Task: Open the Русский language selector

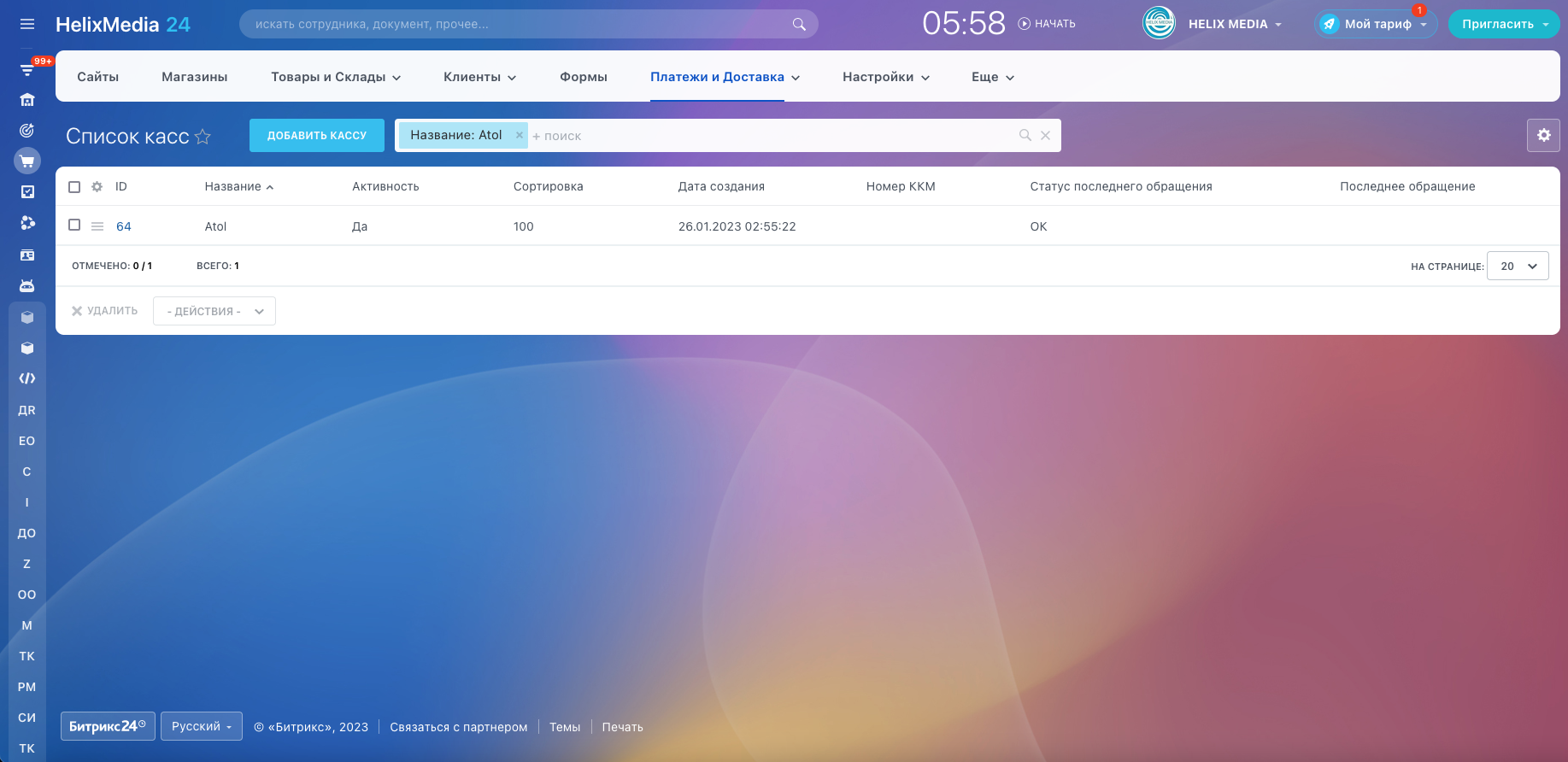Action: point(202,726)
